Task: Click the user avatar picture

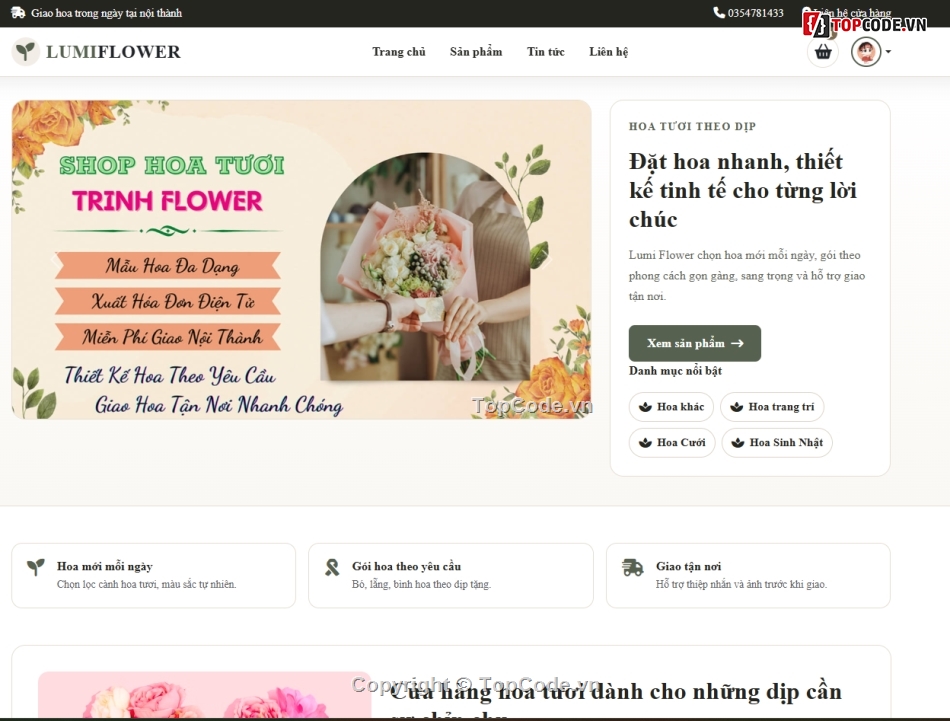Action: click(866, 52)
